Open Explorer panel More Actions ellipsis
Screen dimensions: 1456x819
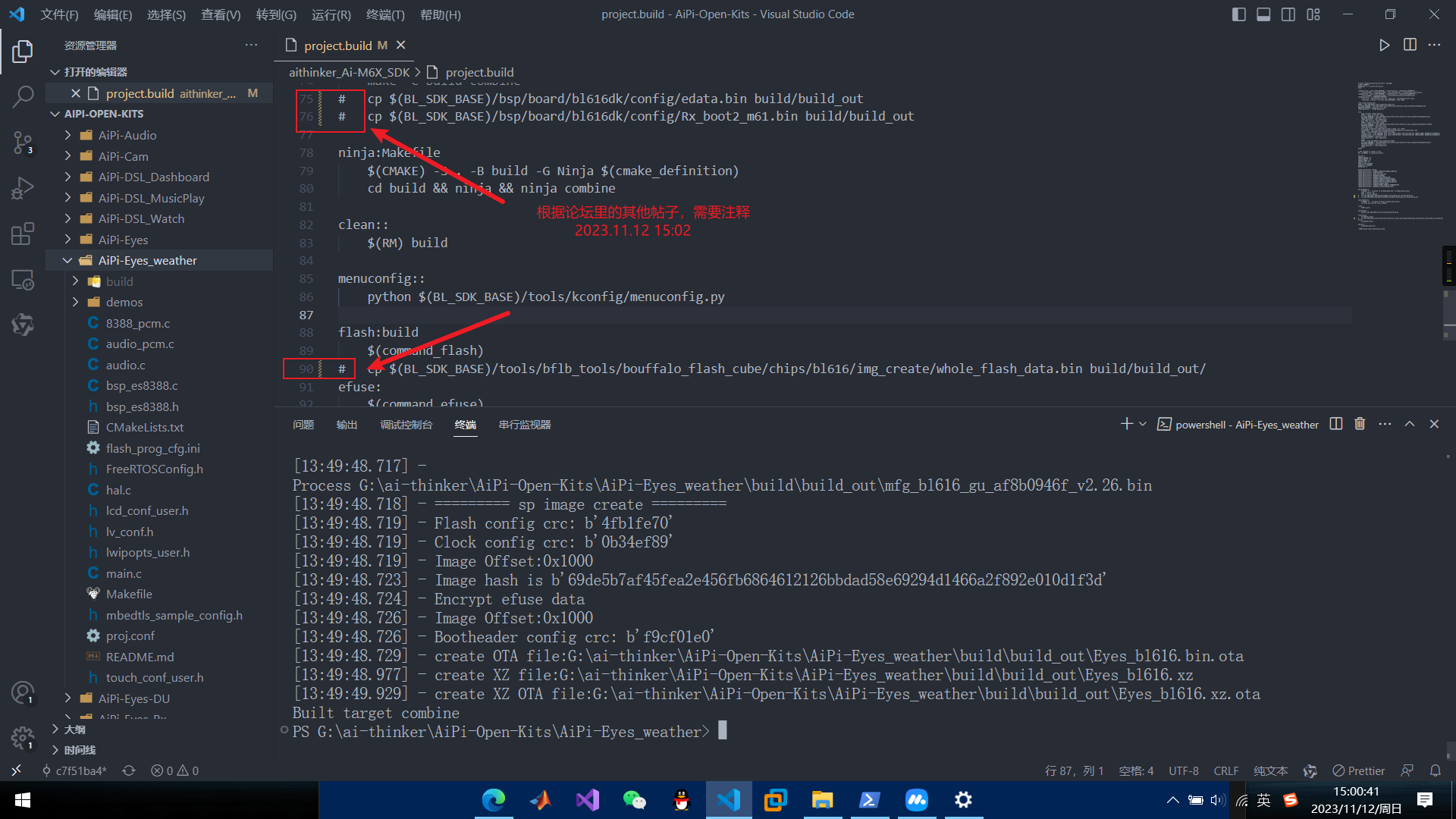[x=252, y=45]
